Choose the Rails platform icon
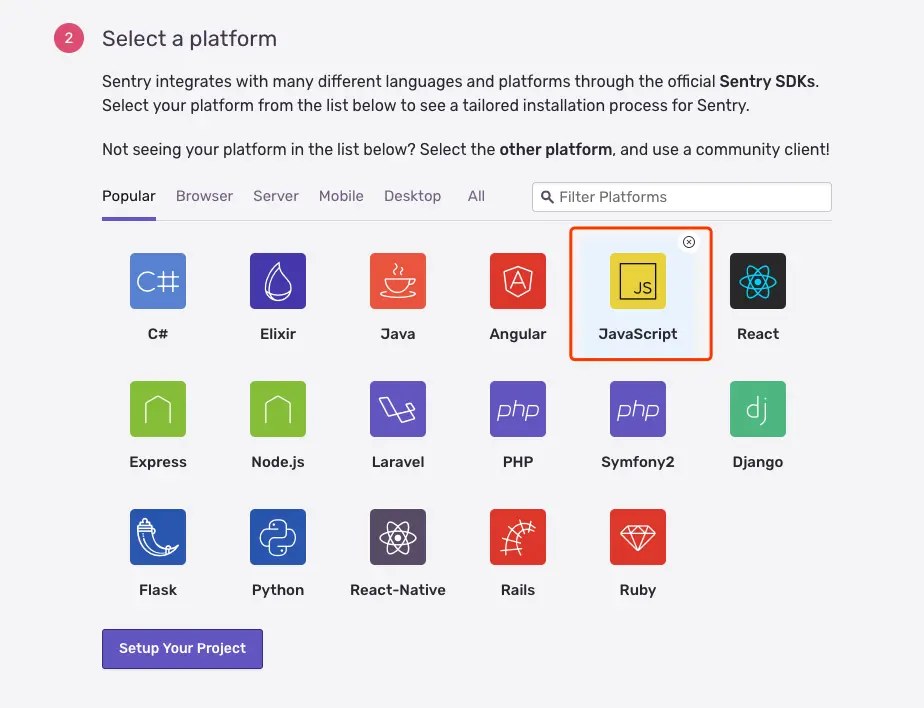Image resolution: width=924 pixels, height=708 pixels. point(518,537)
